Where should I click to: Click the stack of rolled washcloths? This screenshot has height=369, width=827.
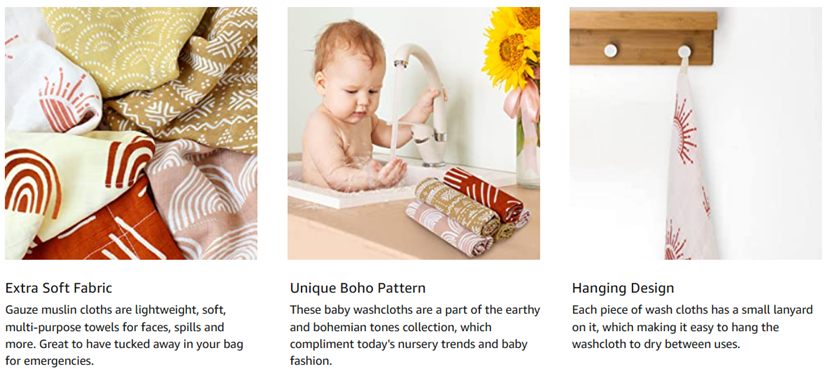(468, 212)
